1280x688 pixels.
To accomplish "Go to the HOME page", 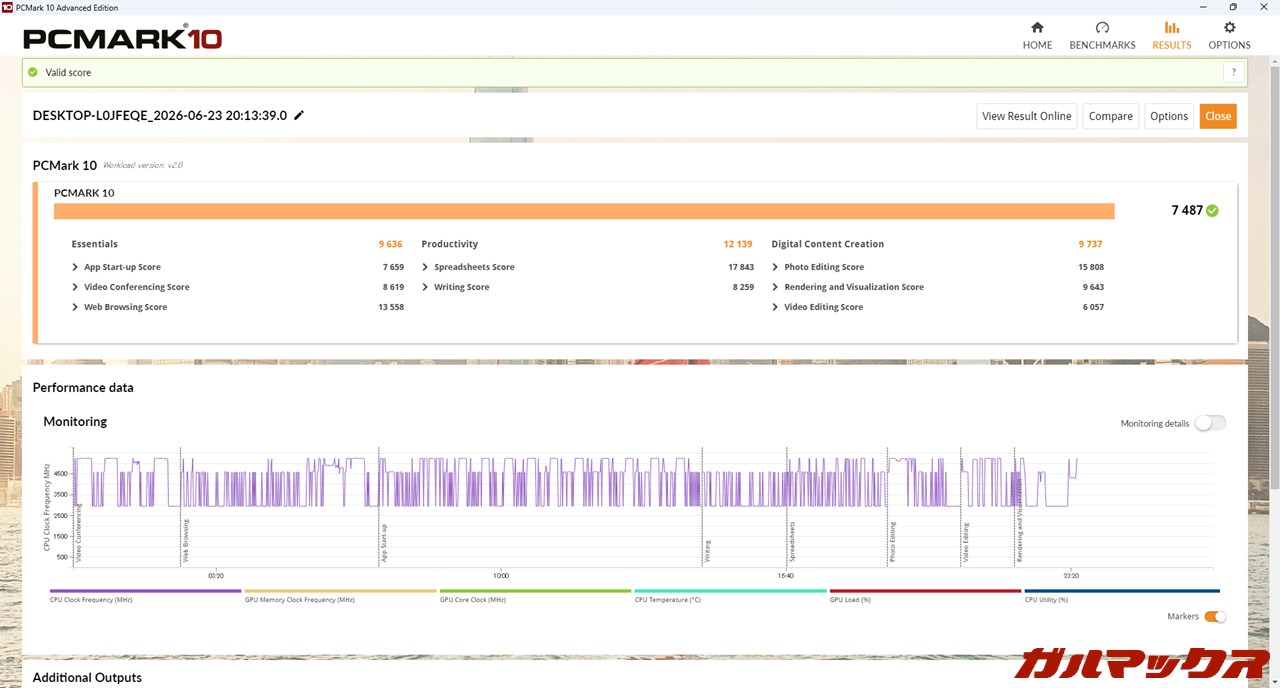I will point(1037,36).
